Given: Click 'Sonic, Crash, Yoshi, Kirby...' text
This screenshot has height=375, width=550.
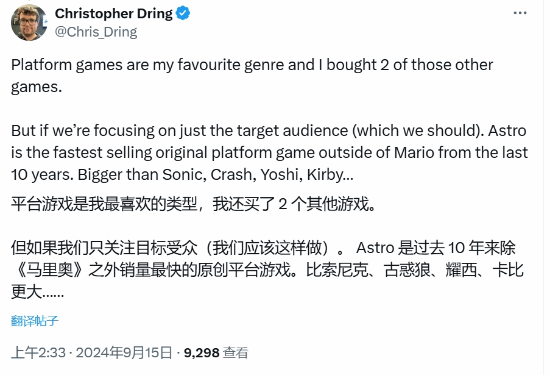Looking at the screenshot, I should 257,175.
